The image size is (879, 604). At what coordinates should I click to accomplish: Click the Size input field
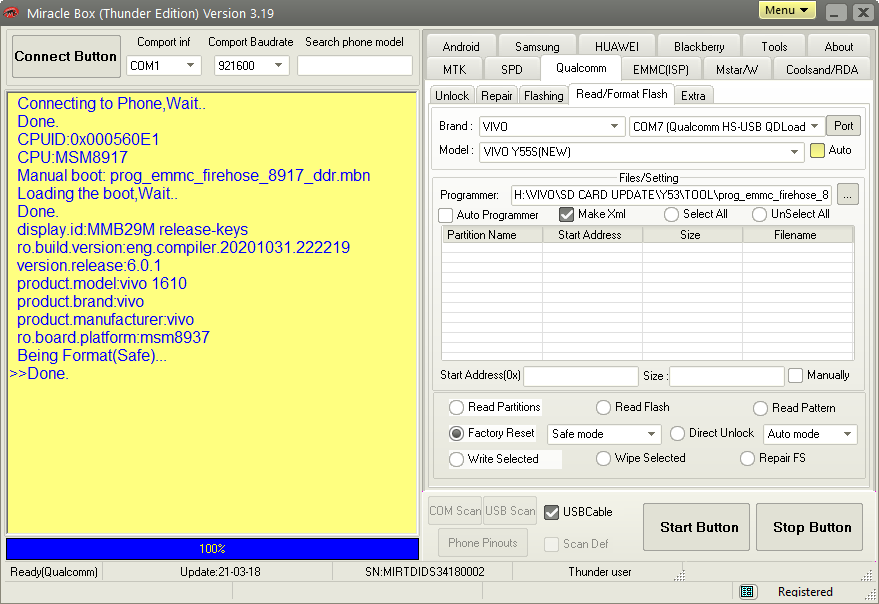point(727,376)
